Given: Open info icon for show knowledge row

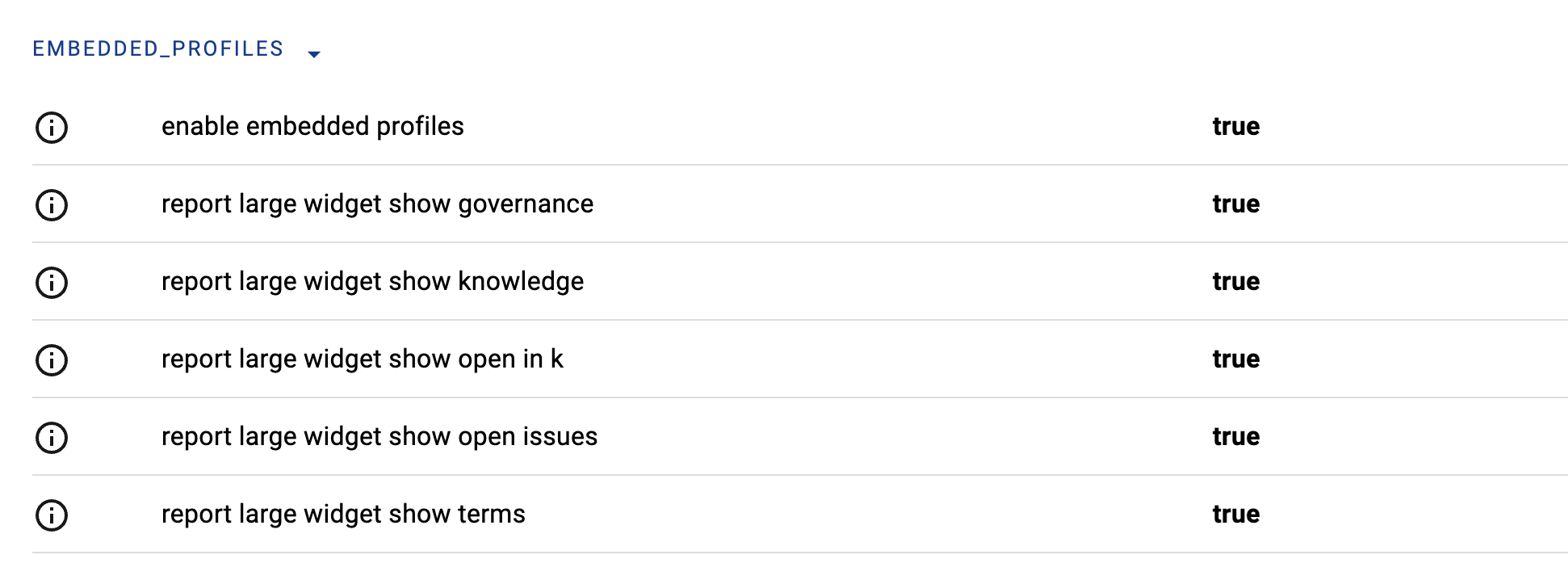Looking at the screenshot, I should (x=52, y=283).
